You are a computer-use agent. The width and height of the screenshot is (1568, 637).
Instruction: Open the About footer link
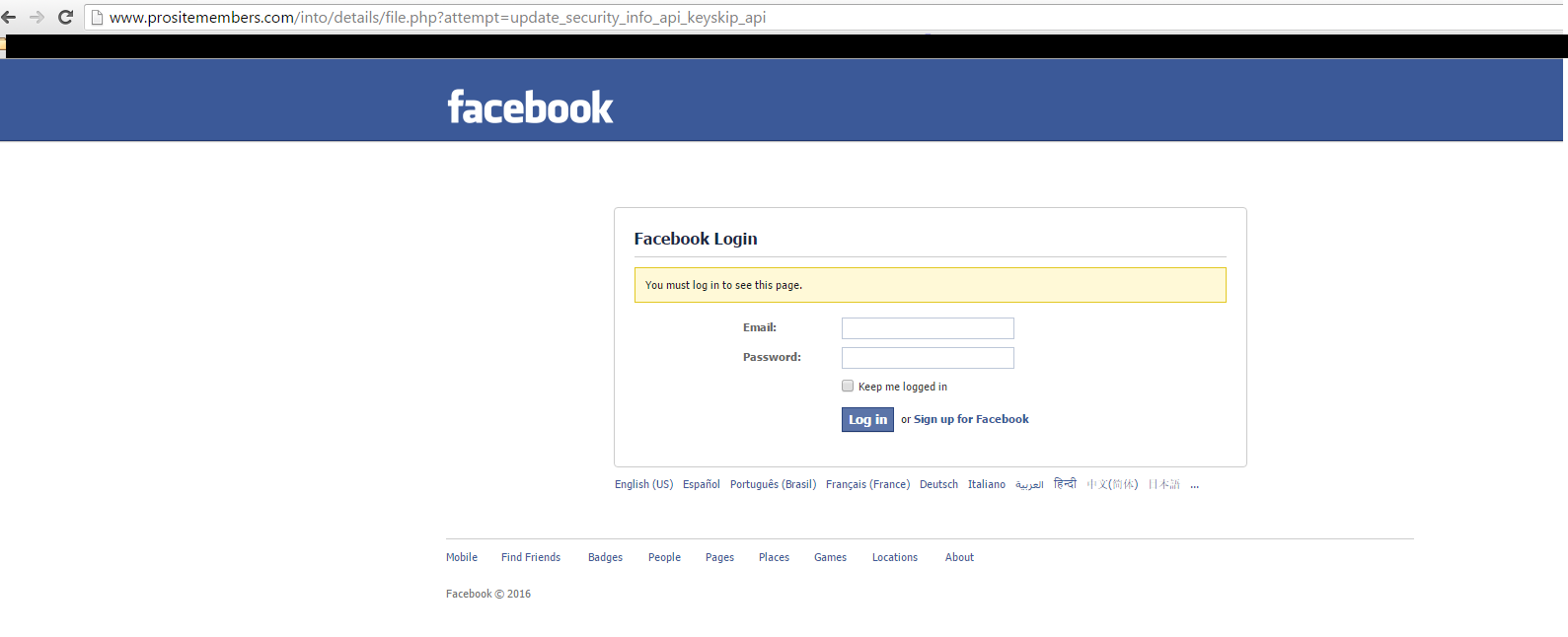tap(959, 557)
